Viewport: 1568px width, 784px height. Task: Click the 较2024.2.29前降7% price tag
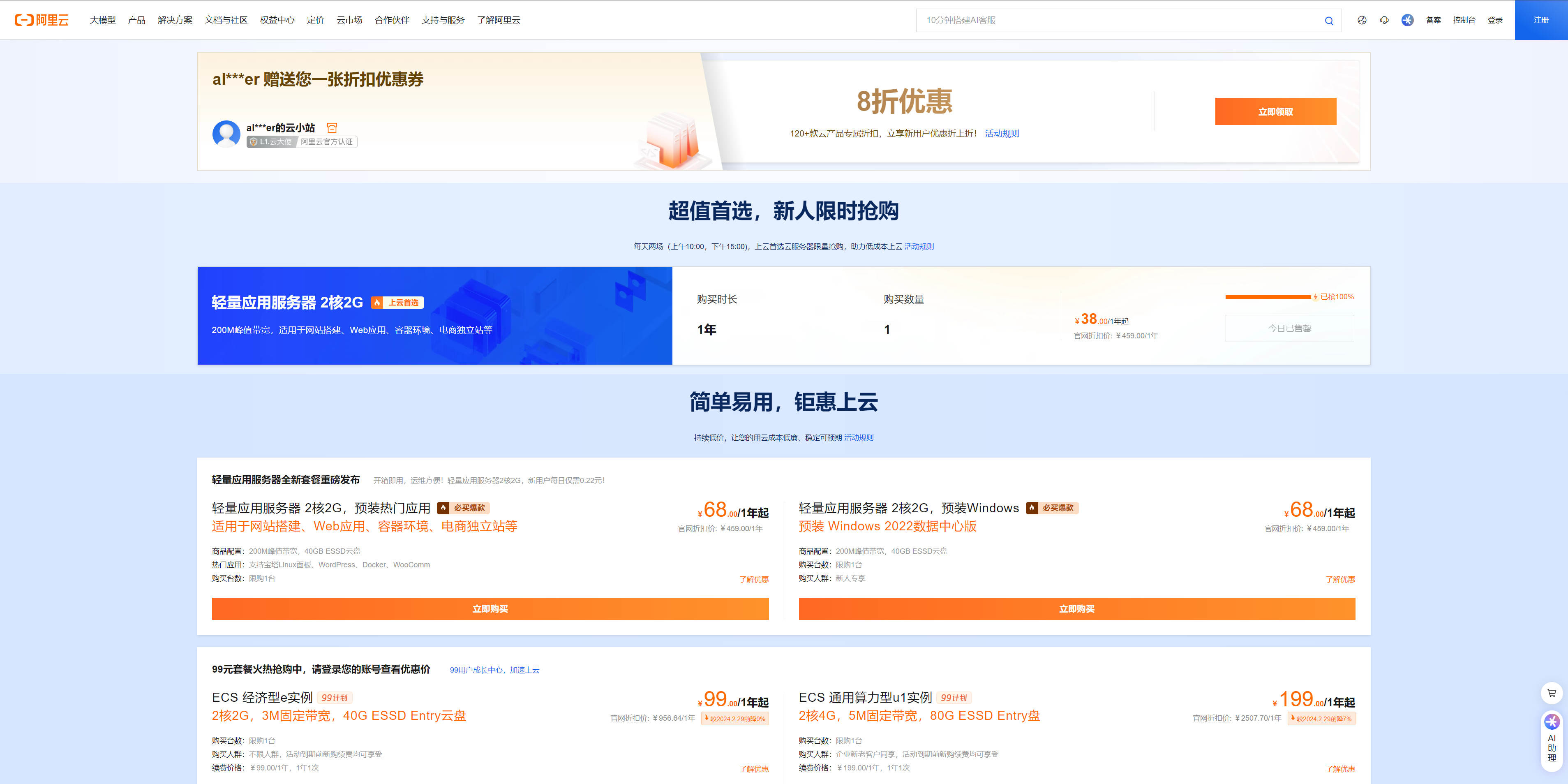pyautogui.click(x=1321, y=718)
